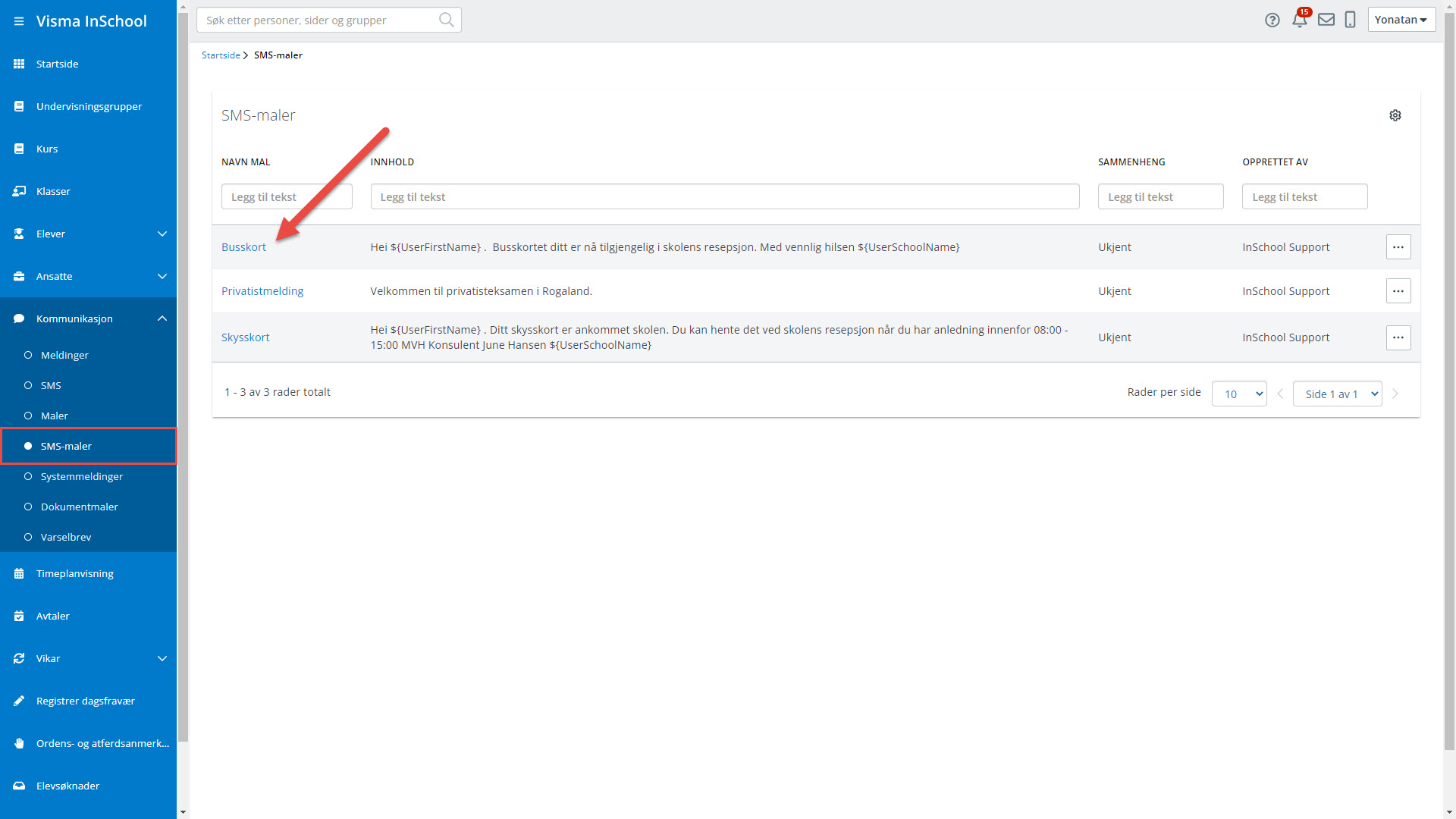Viewport: 1456px width, 819px height.
Task: Click the Elever sidebar icon
Action: [19, 234]
